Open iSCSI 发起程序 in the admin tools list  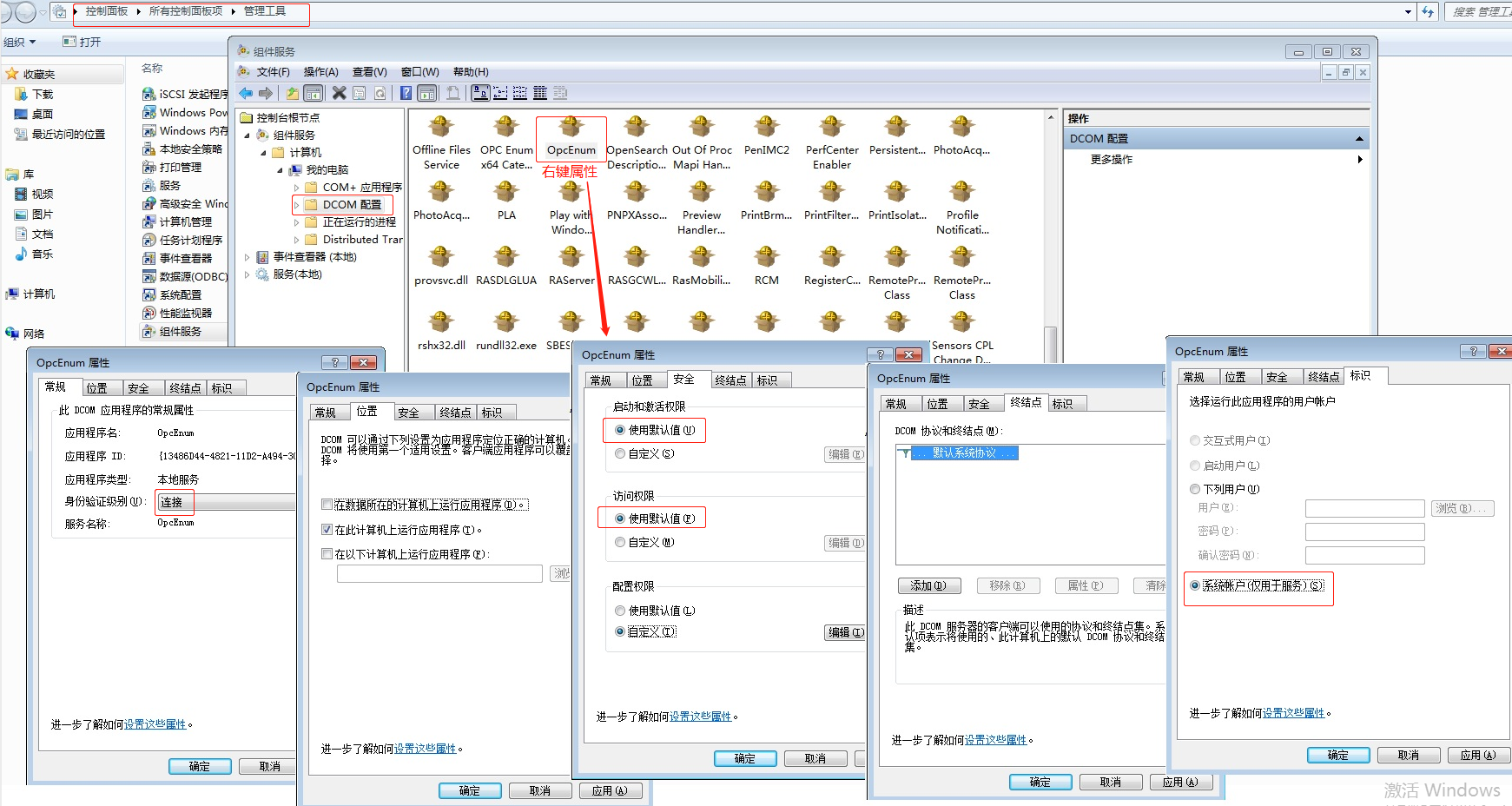185,94
